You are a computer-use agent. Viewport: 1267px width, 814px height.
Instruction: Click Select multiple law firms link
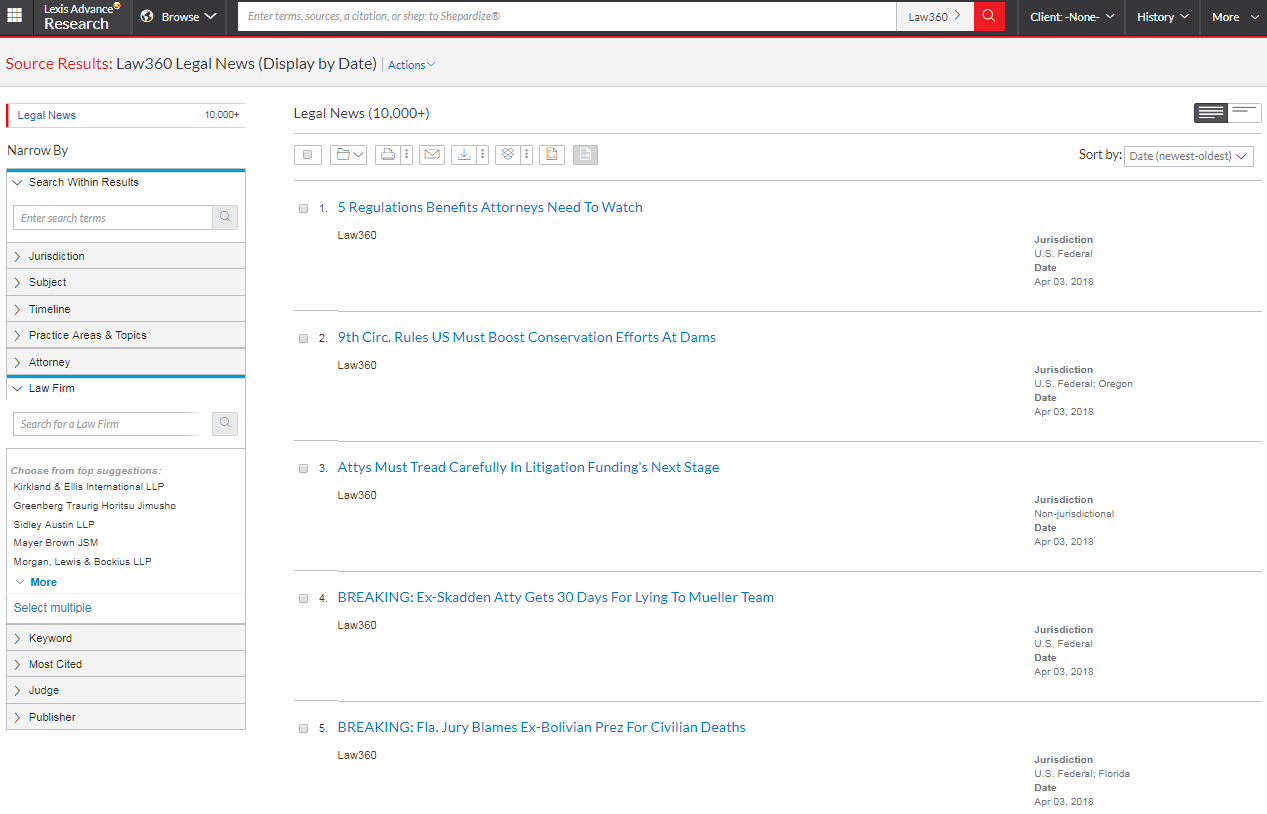52,608
